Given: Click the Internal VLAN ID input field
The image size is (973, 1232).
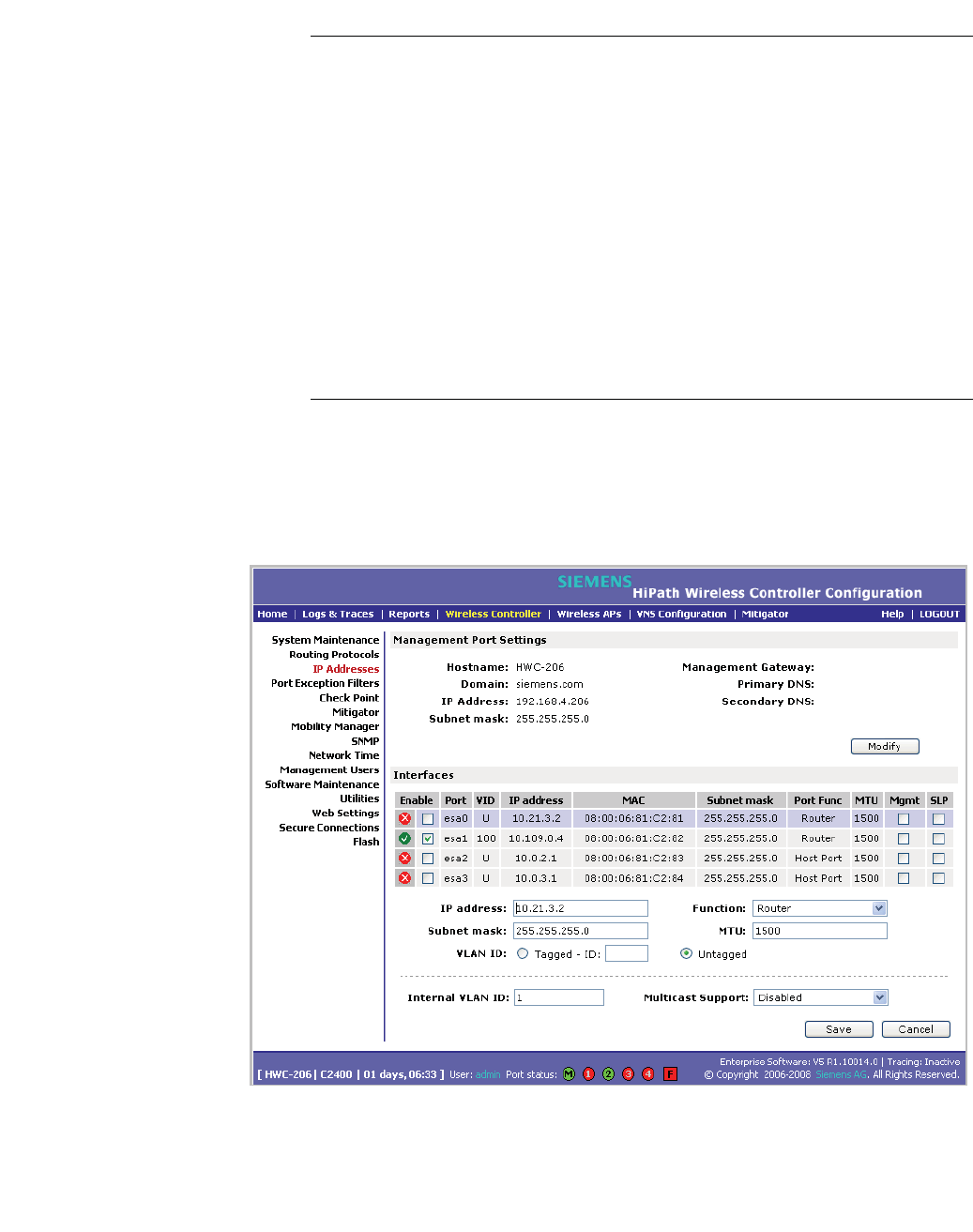Looking at the screenshot, I should point(559,997).
